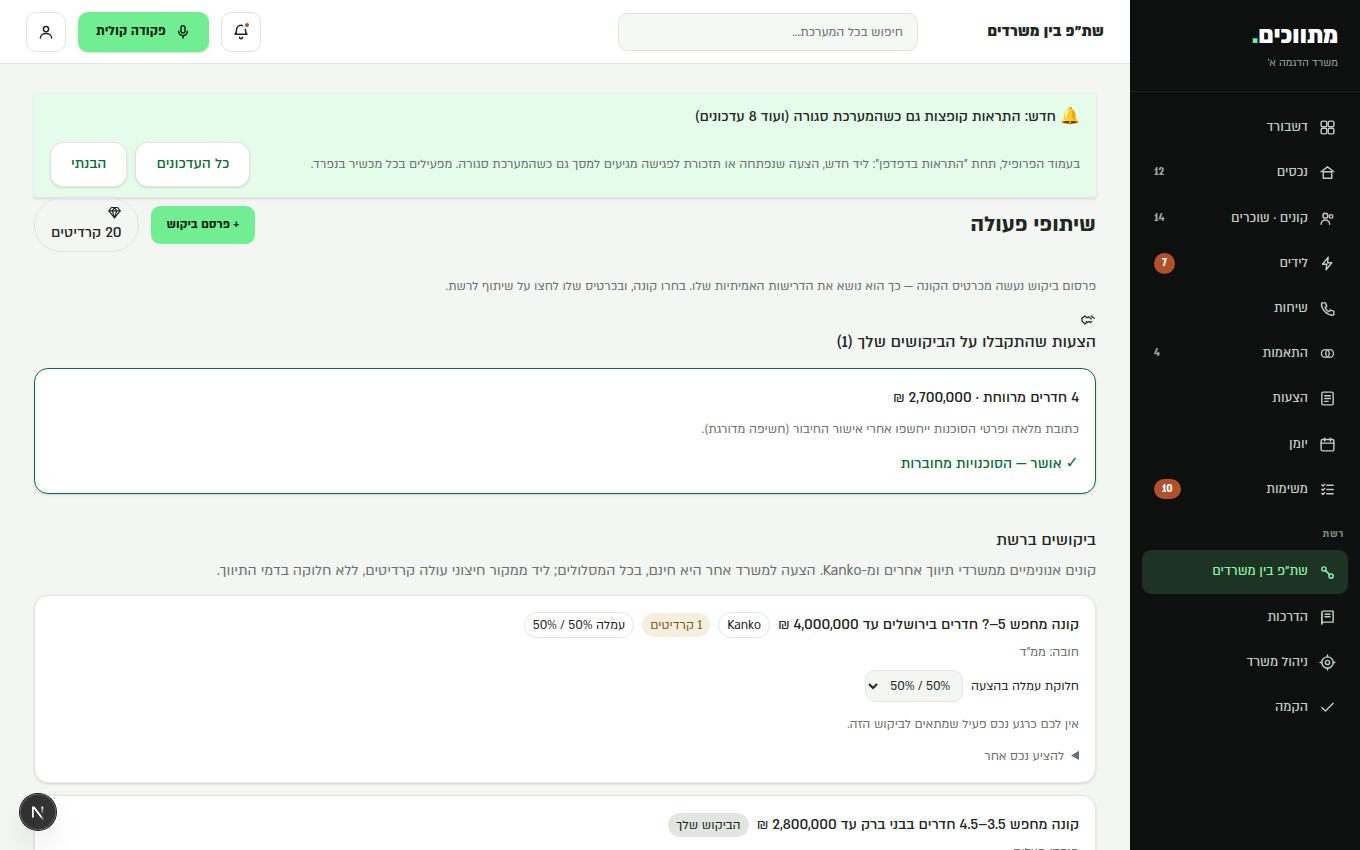Viewport: 1360px width, 850px height.
Task: Click the הביקוש שלך tag
Action: pos(709,825)
